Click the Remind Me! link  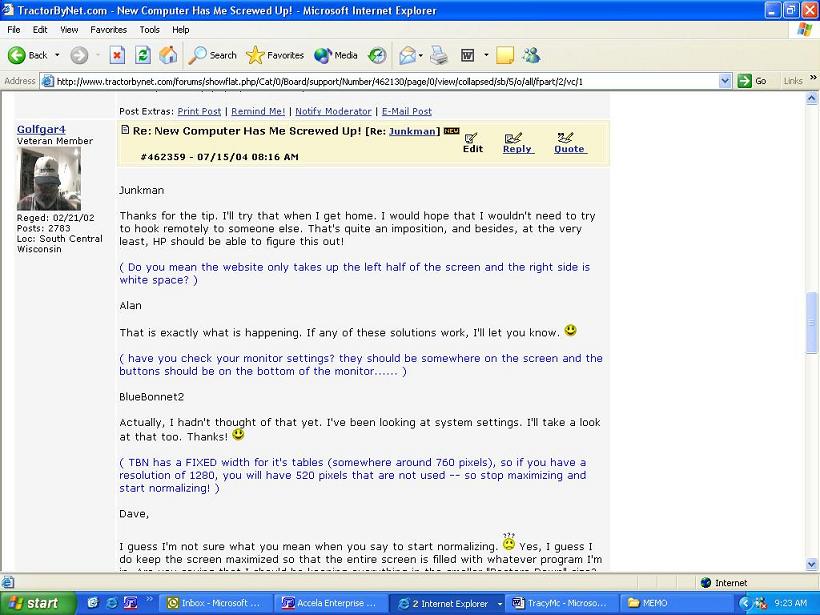click(258, 111)
